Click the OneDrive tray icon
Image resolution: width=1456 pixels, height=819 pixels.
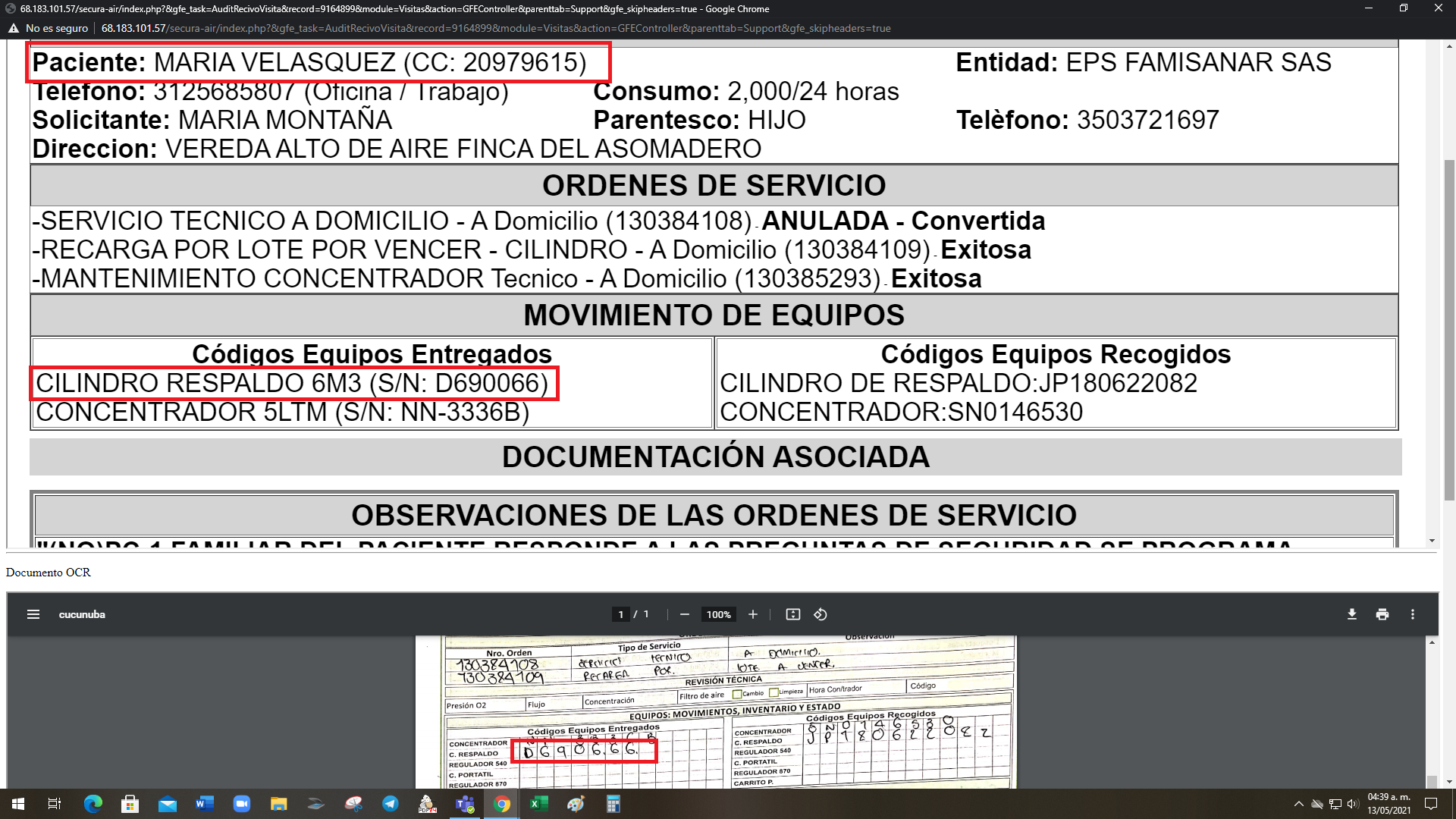click(x=1317, y=804)
